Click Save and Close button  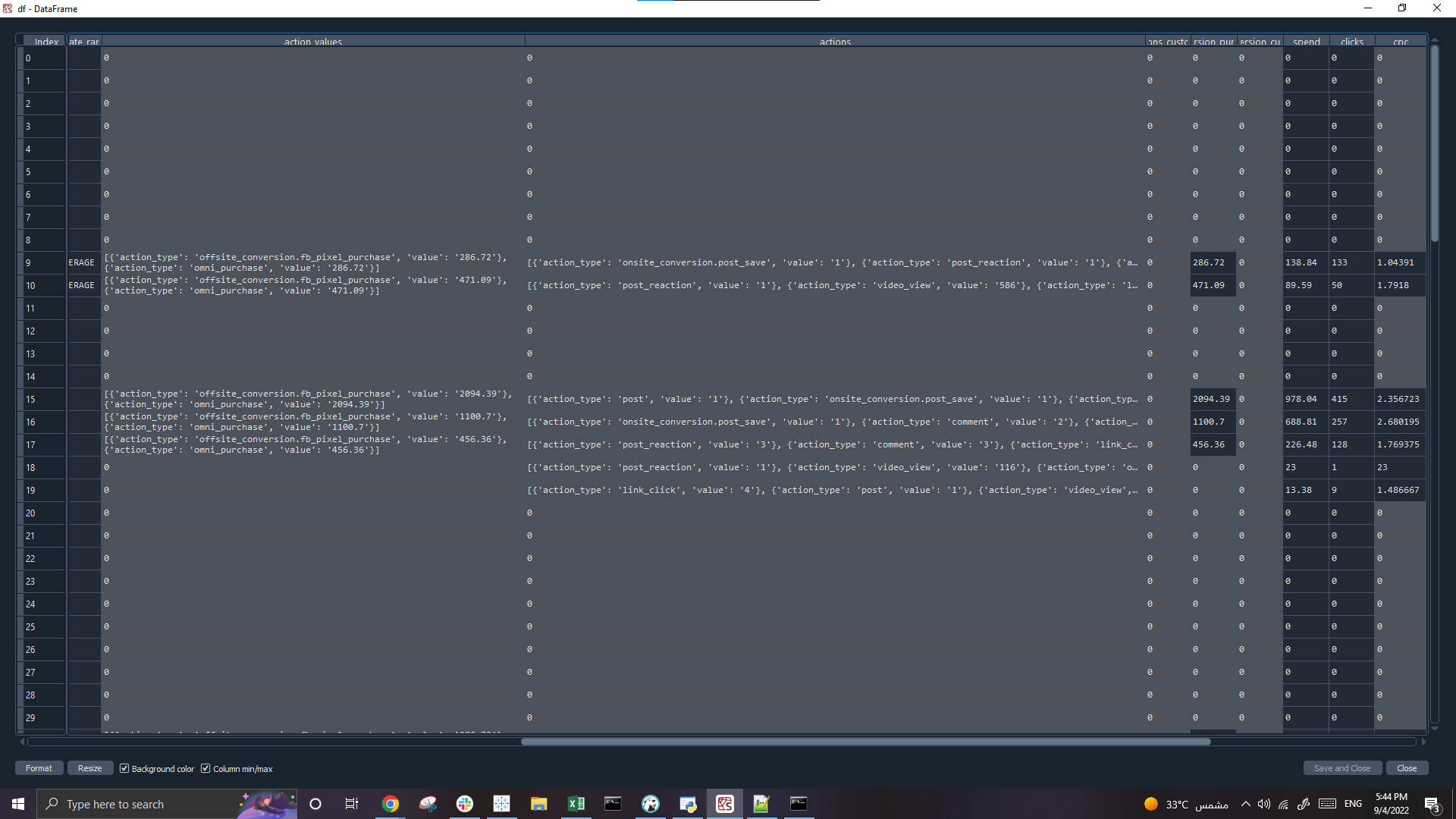(1341, 767)
